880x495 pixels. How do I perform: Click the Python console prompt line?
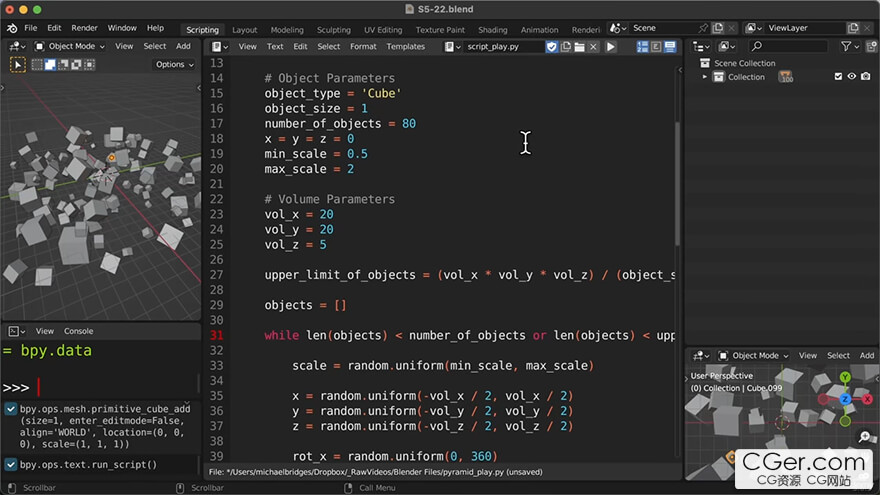tap(100, 388)
